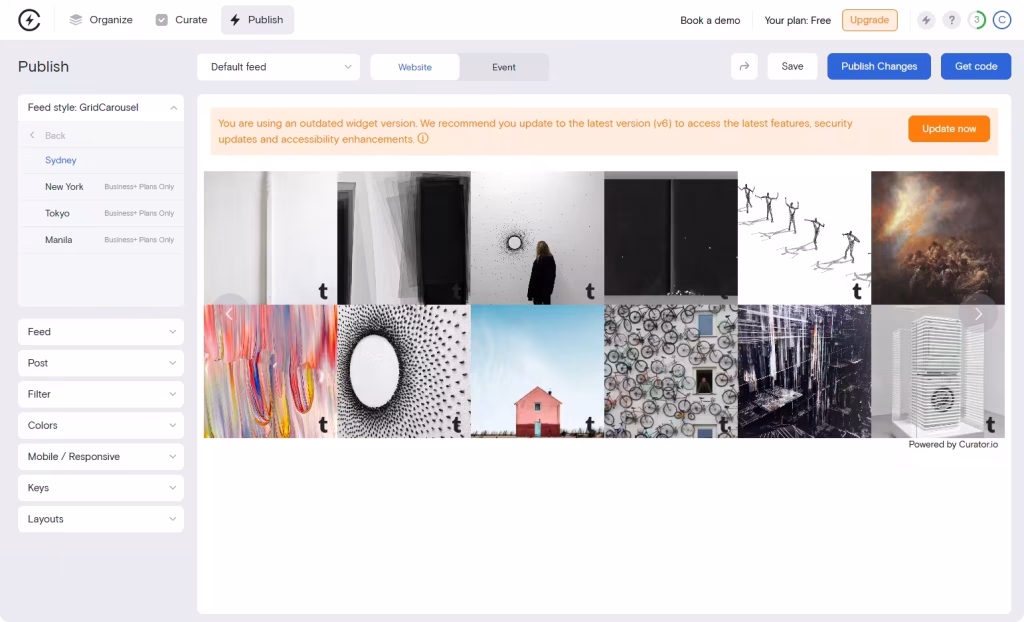Viewport: 1024px width, 622px height.
Task: Click the carousel next arrow
Action: pyautogui.click(x=978, y=314)
